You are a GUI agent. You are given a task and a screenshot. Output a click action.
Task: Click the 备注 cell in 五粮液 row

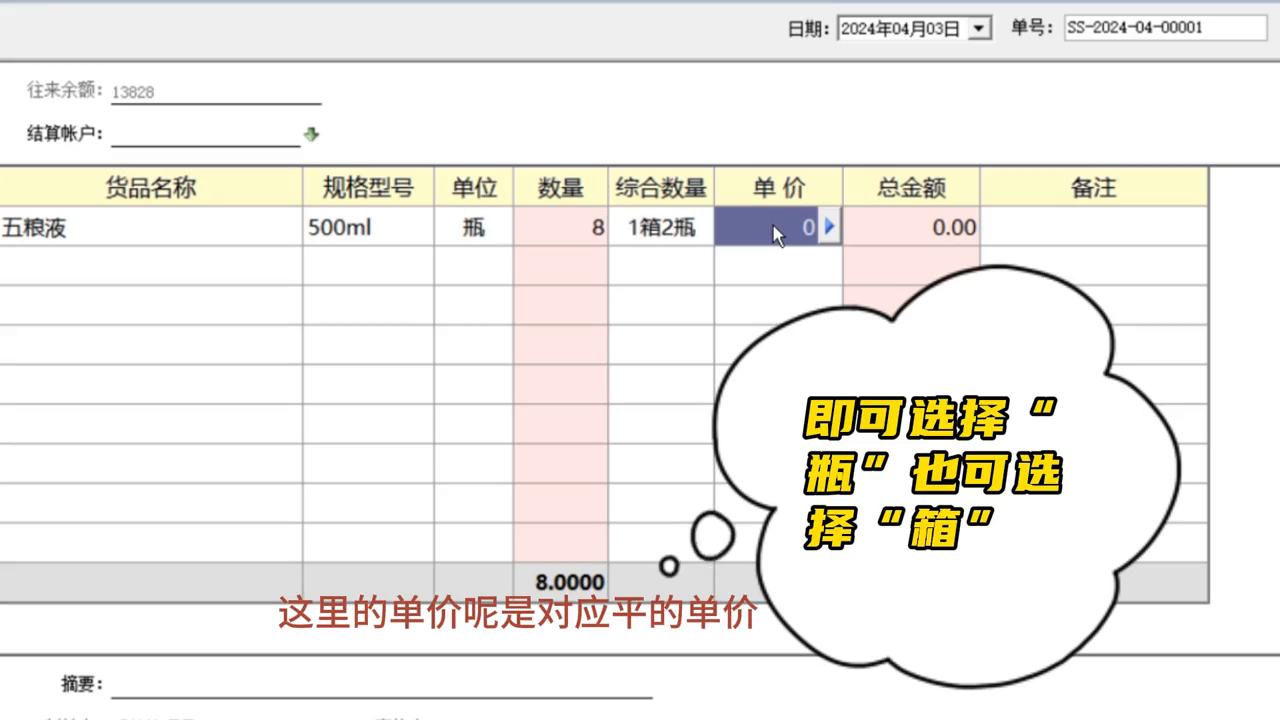click(x=1094, y=227)
